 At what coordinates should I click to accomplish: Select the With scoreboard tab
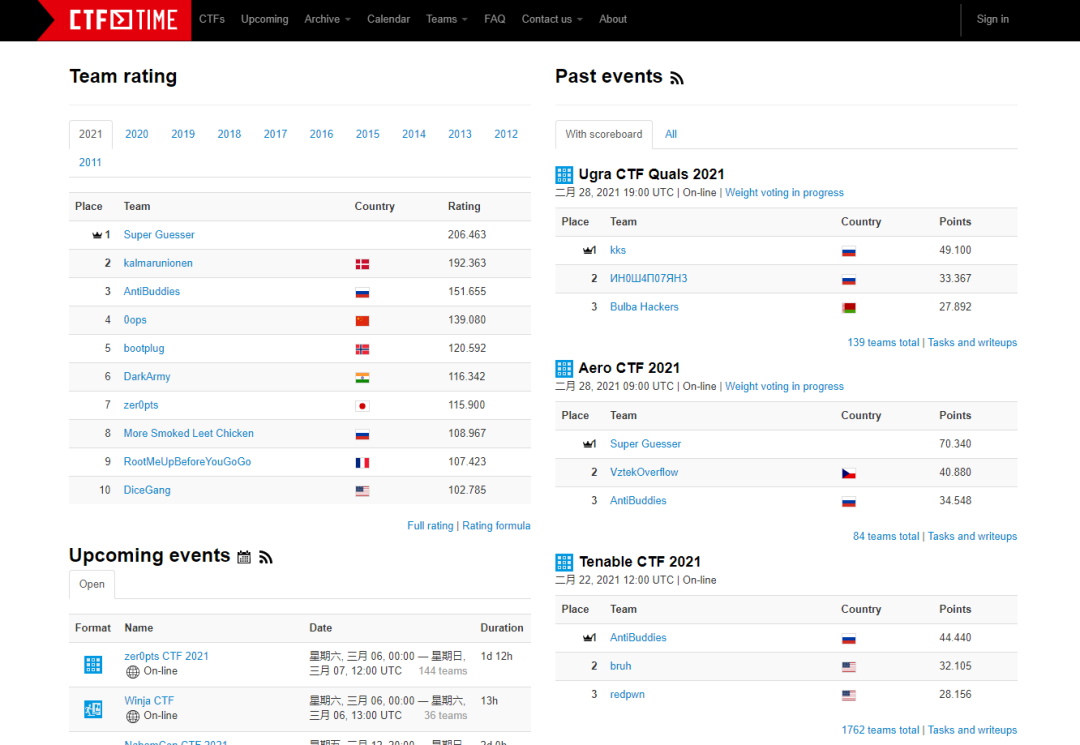pyautogui.click(x=604, y=134)
